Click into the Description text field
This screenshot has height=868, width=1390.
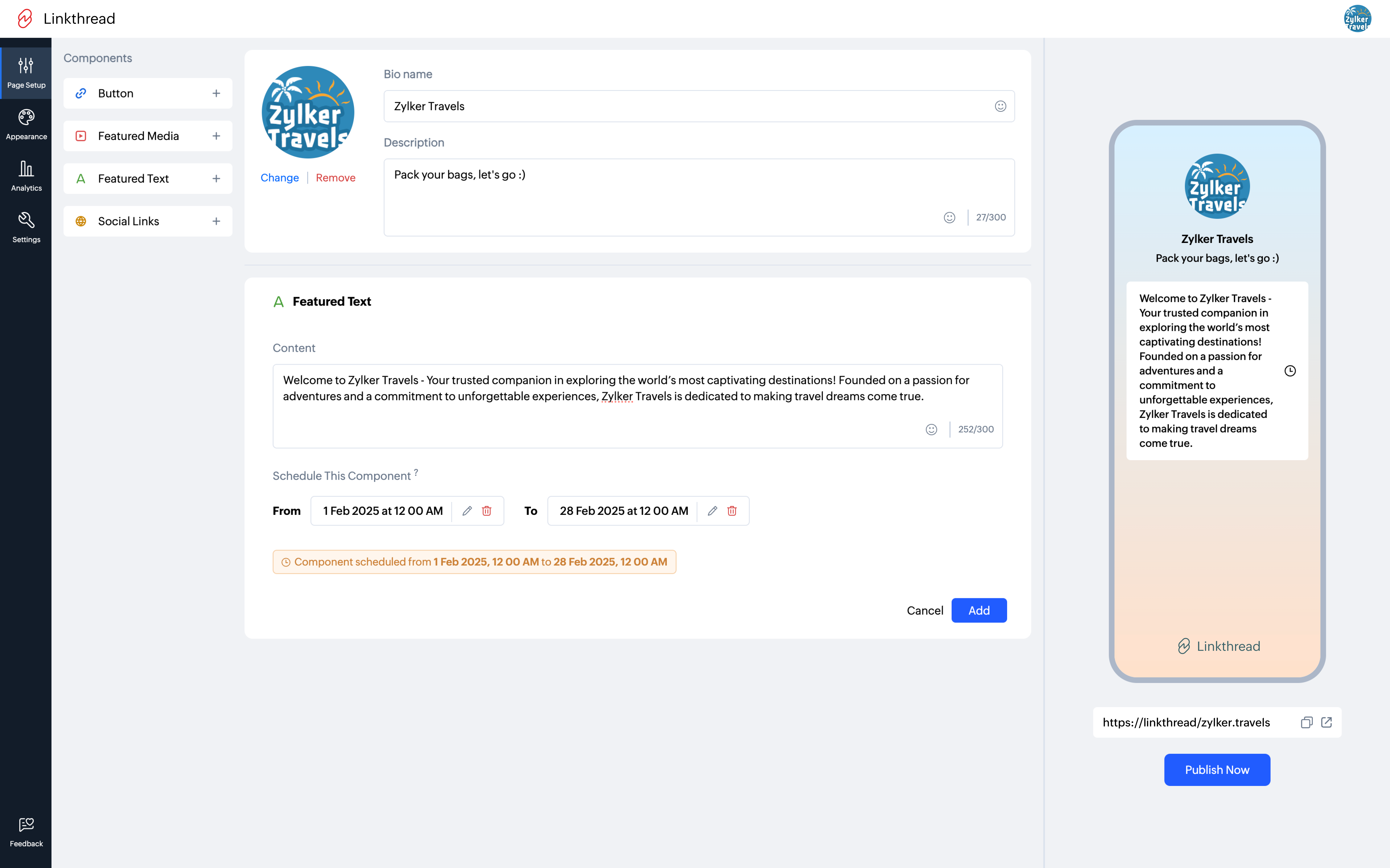click(x=660, y=189)
